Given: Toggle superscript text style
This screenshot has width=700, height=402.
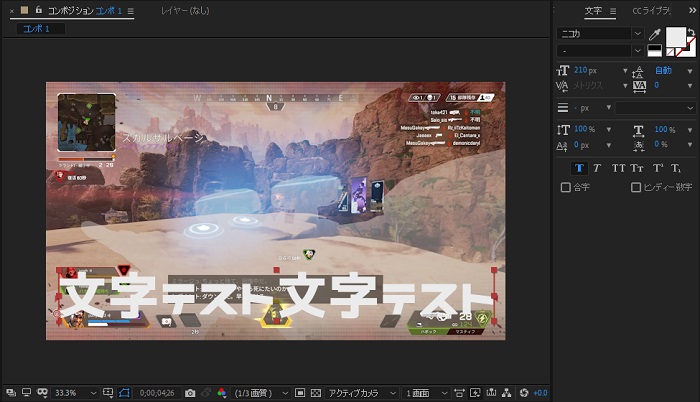Looking at the screenshot, I should pyautogui.click(x=657, y=168).
